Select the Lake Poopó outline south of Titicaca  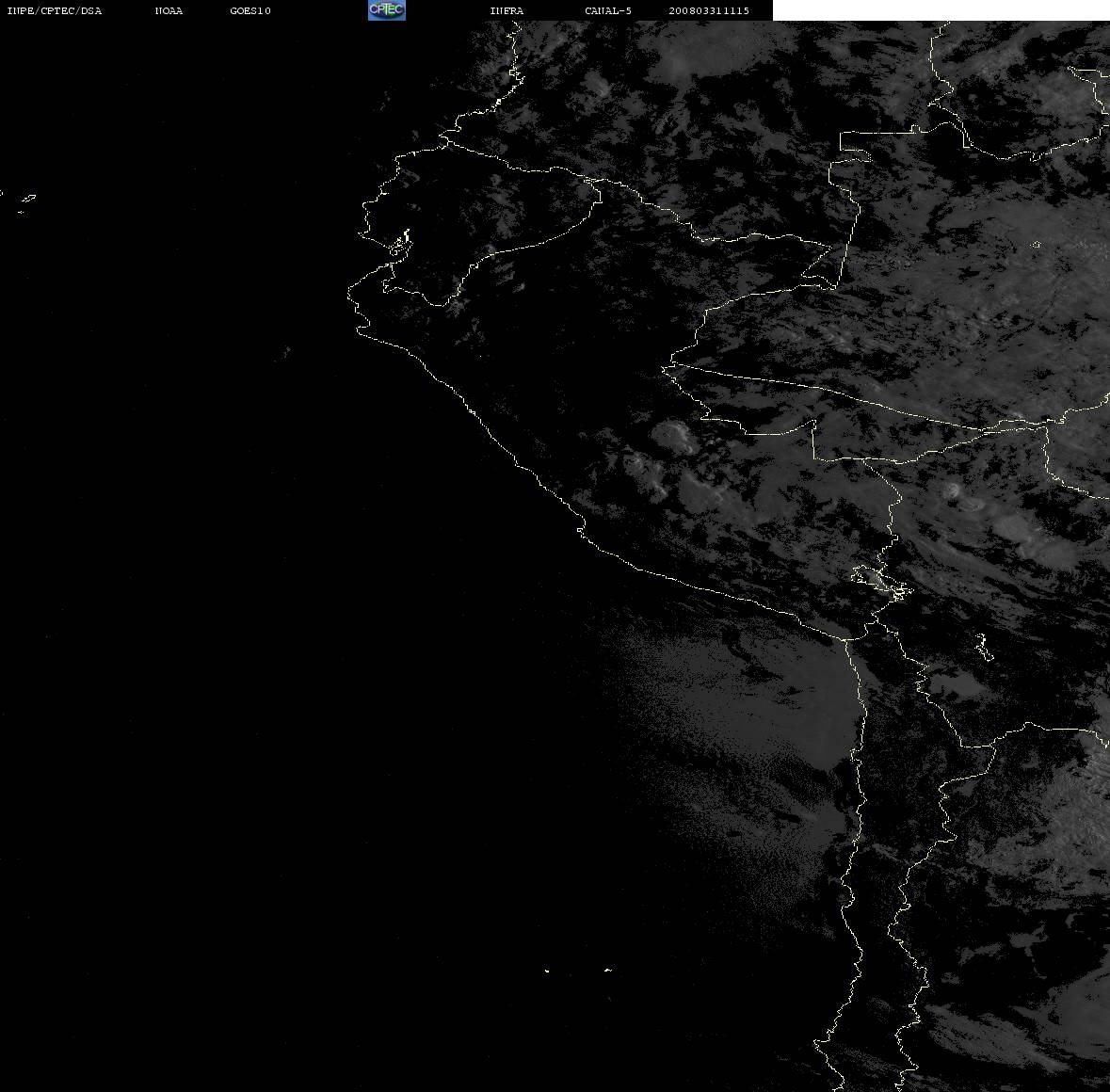tap(984, 647)
